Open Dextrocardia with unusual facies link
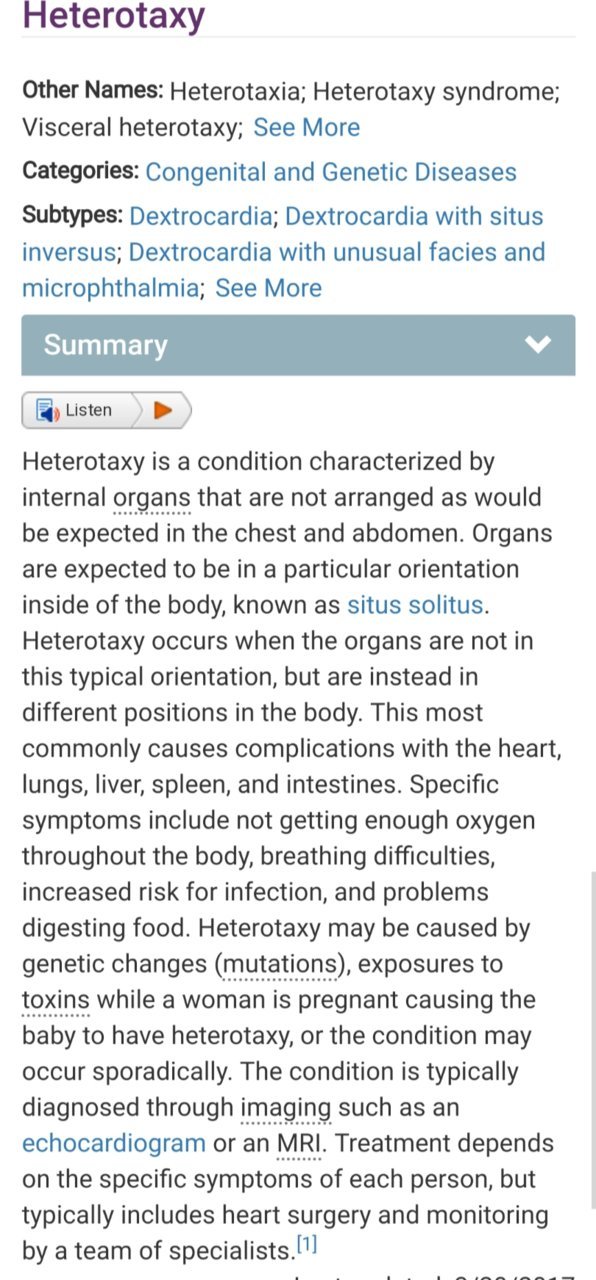The width and height of the screenshot is (596, 1280). (x=284, y=270)
